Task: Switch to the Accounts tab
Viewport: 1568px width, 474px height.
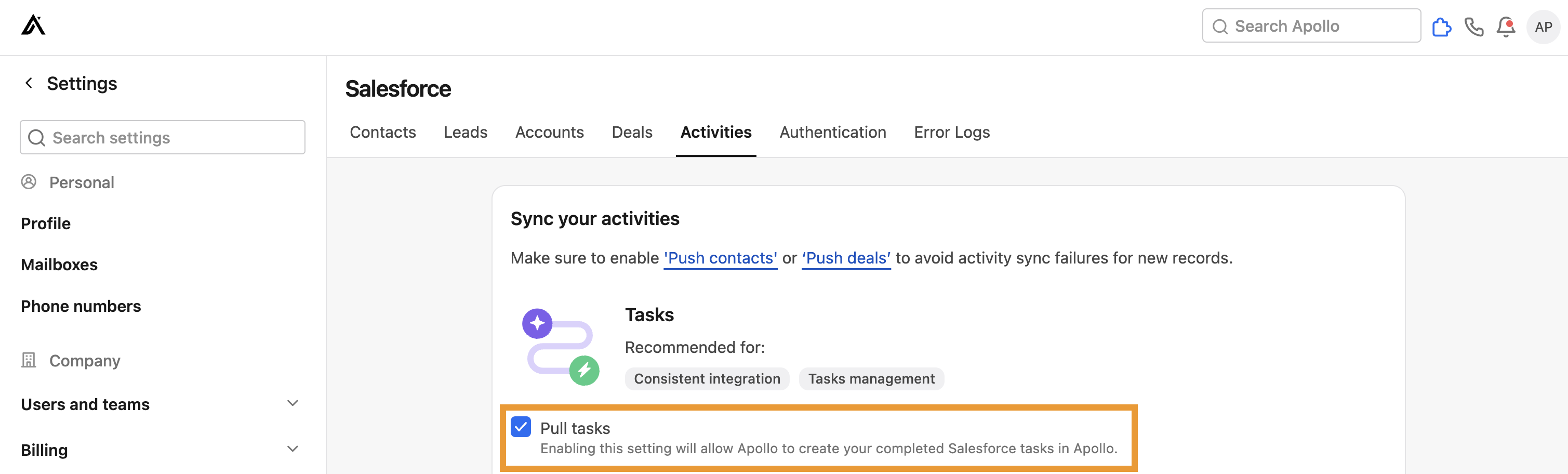Action: [x=550, y=132]
